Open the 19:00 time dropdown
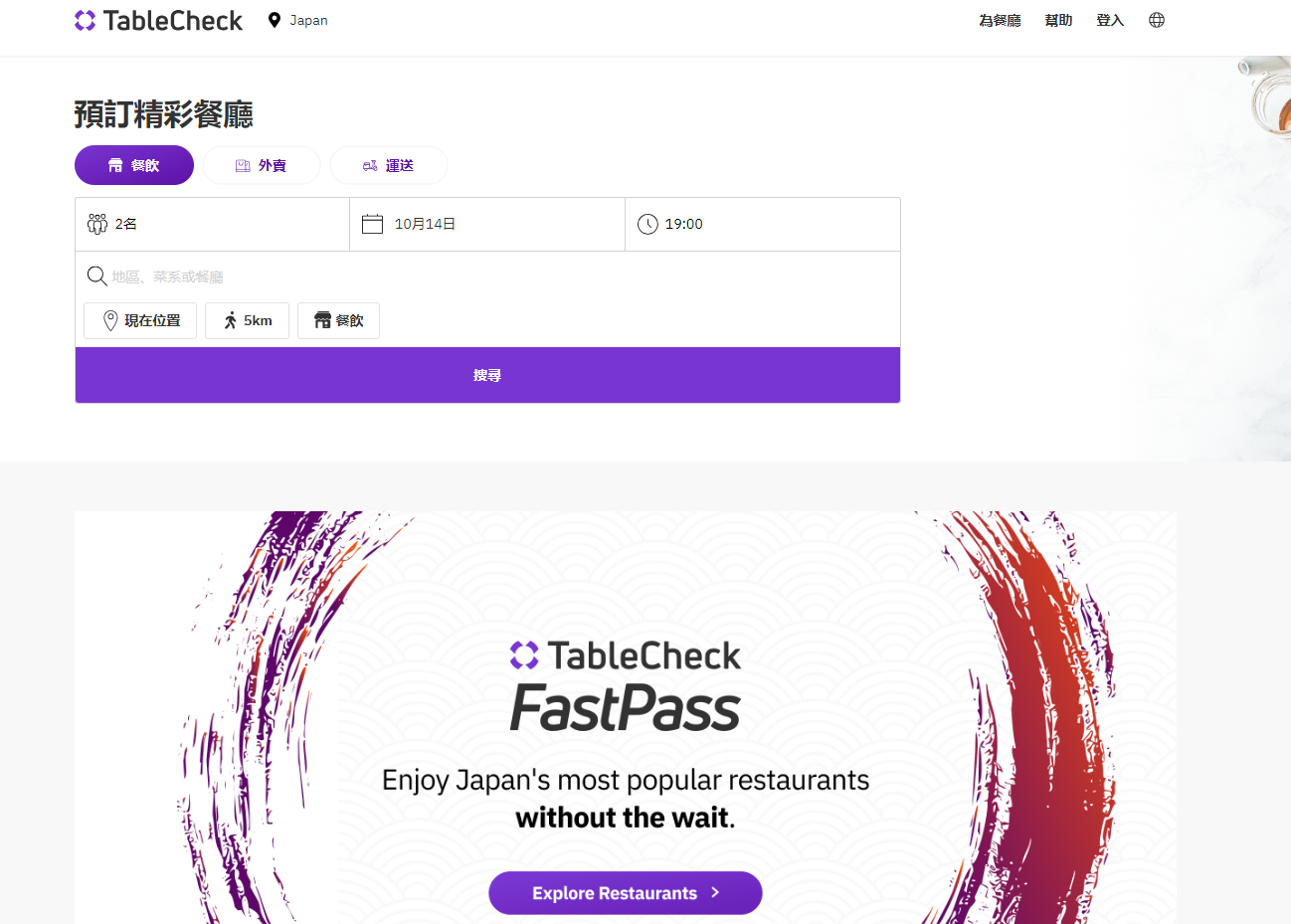The height and width of the screenshot is (924, 1291). click(763, 224)
